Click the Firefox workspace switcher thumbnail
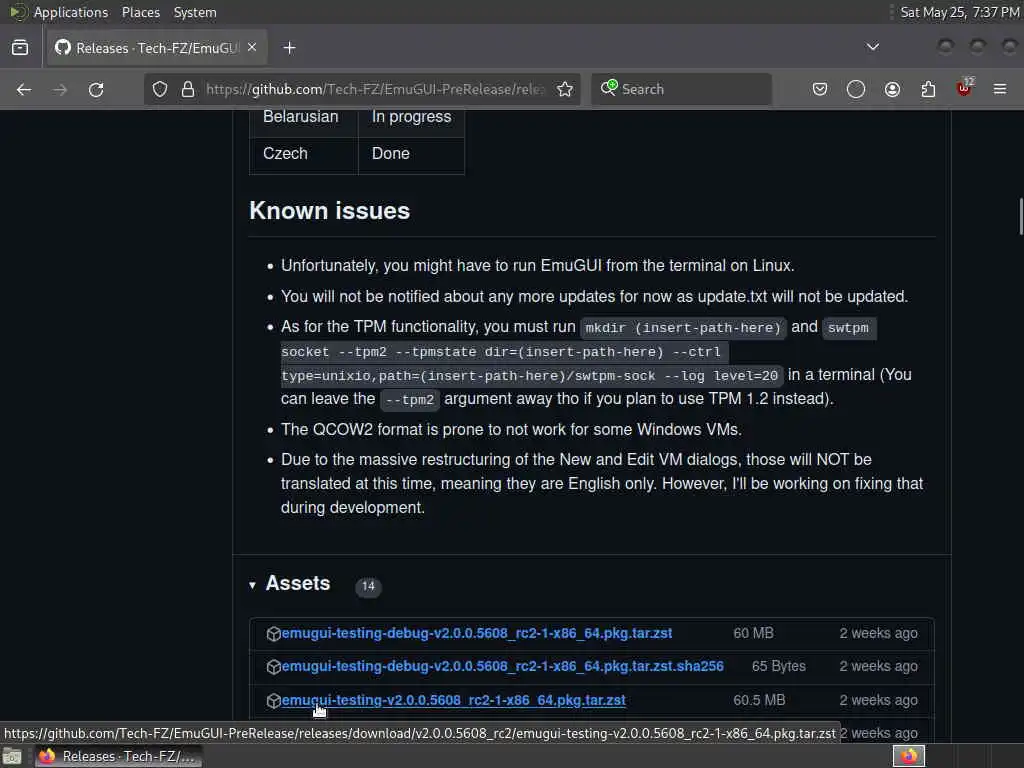The width and height of the screenshot is (1024, 768). tap(908, 756)
